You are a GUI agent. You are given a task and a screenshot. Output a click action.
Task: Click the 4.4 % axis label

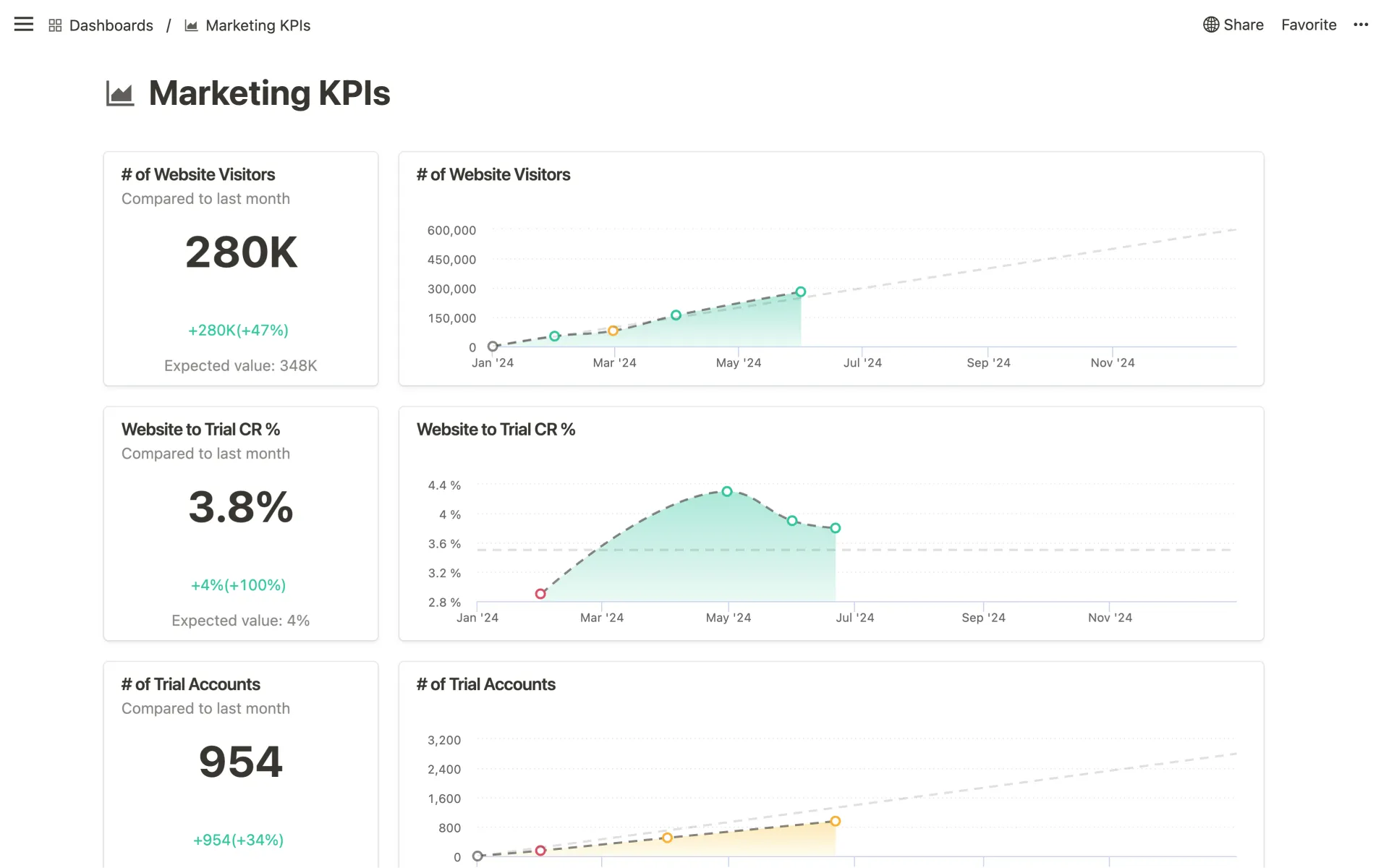(444, 485)
